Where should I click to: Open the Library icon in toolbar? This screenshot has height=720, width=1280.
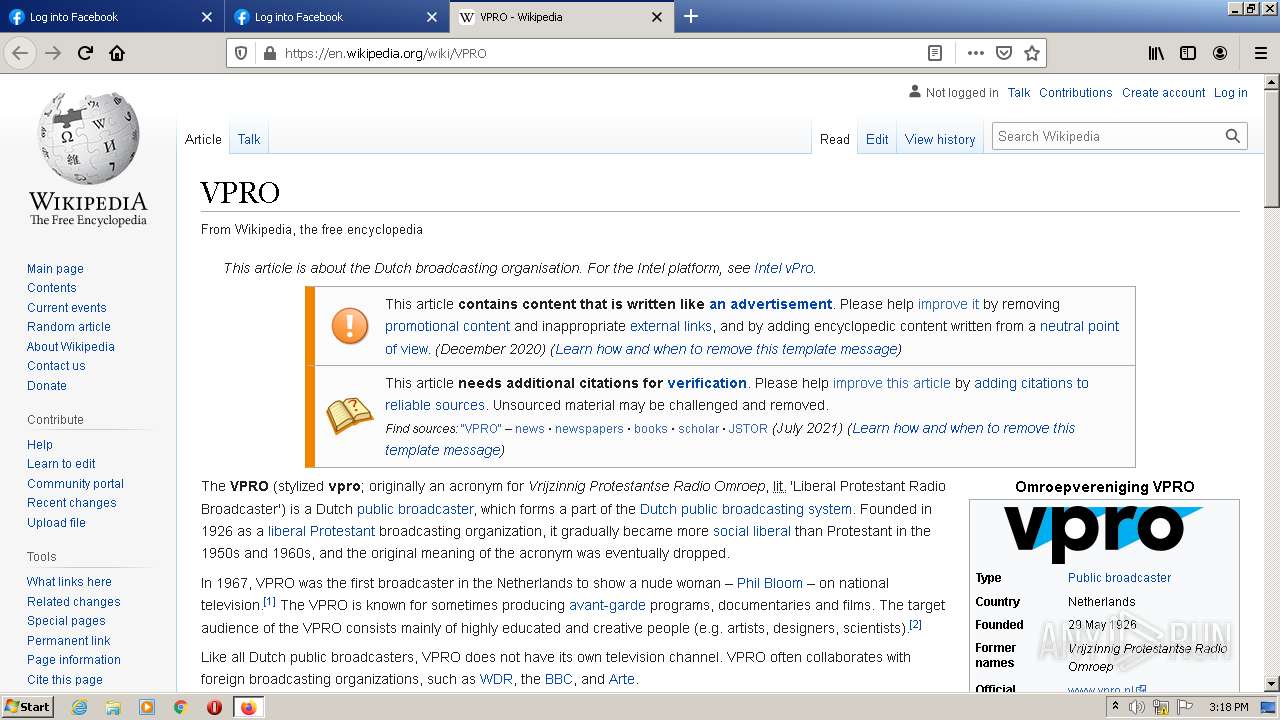pos(1156,53)
